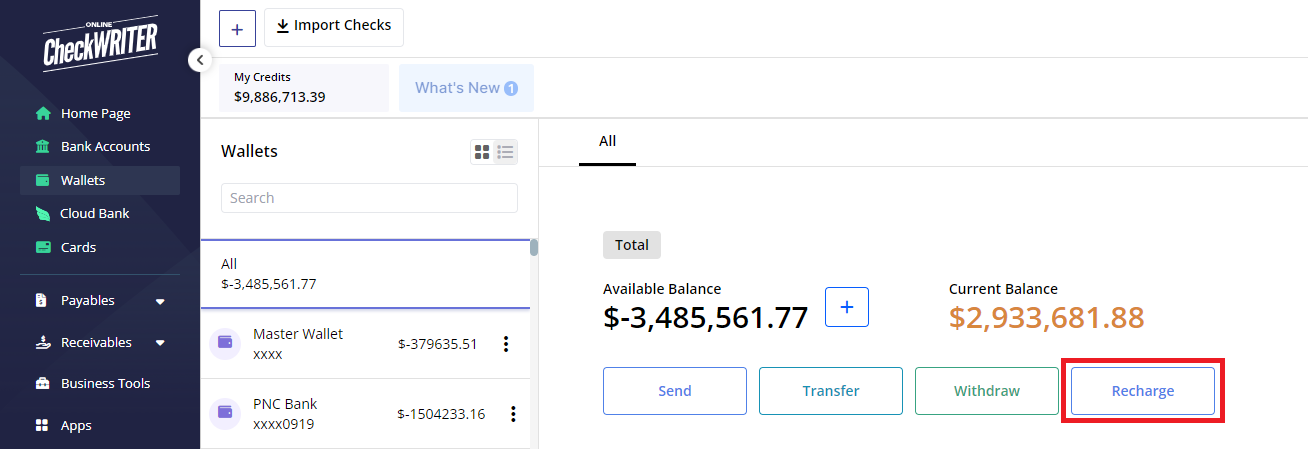Click the Withdraw button
Viewport: 1308px width, 449px height.
[x=987, y=391]
